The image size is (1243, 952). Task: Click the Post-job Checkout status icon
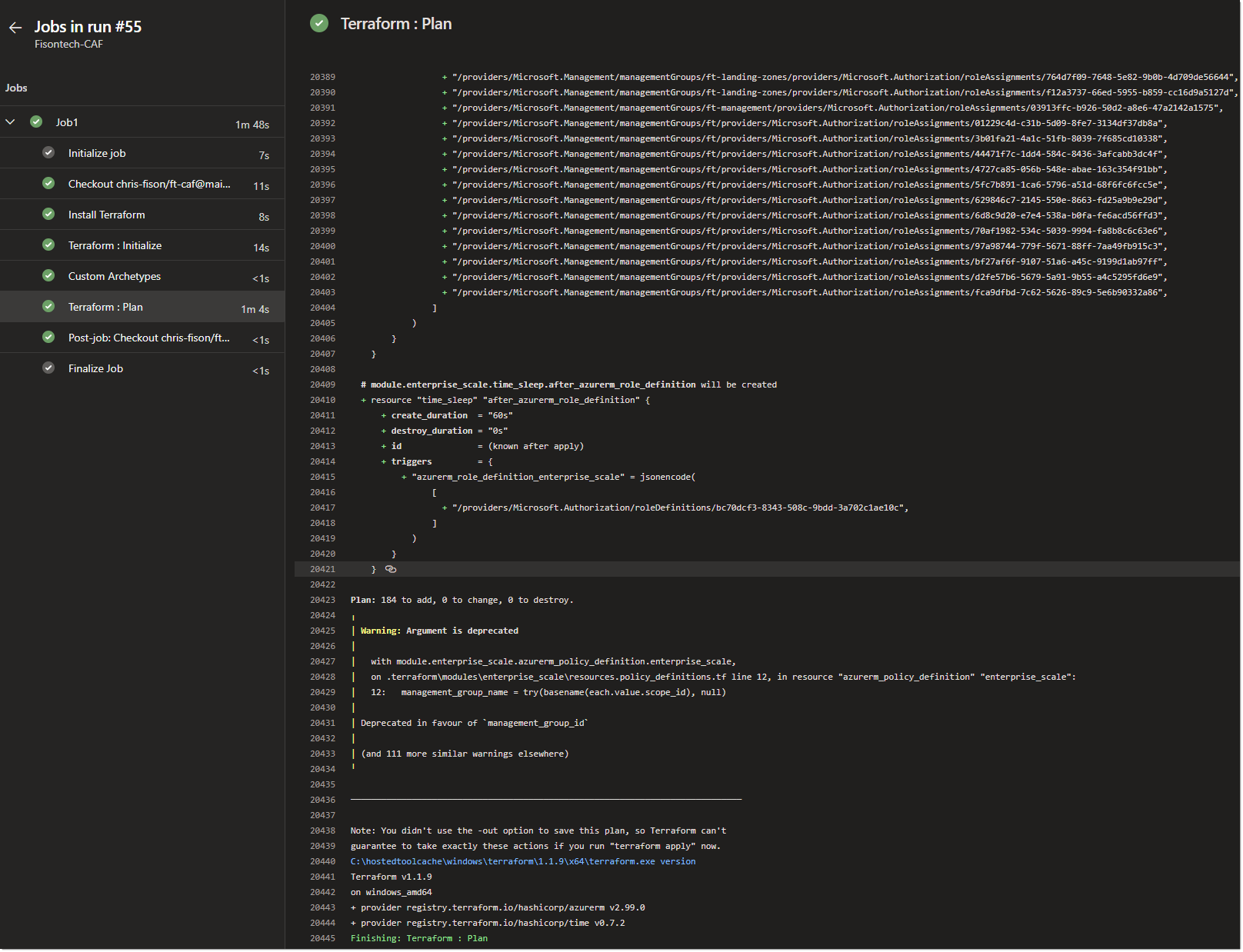tap(48, 337)
